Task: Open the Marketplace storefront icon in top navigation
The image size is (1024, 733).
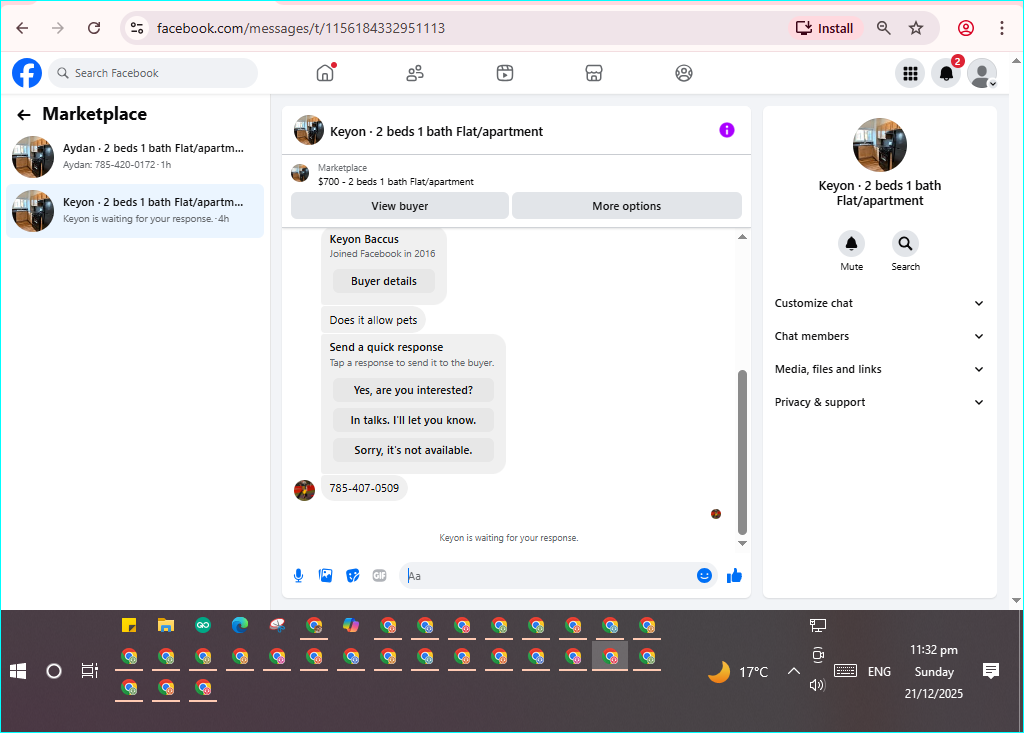Action: 594,73
